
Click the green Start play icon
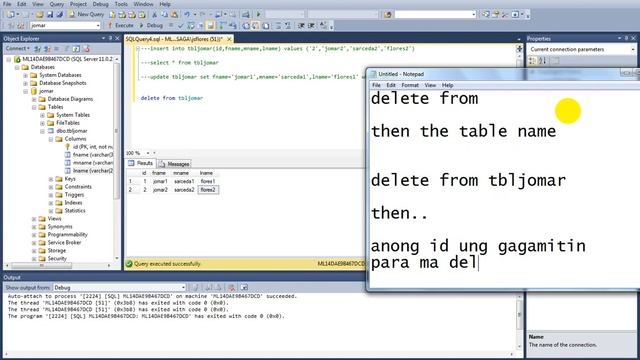click(258, 15)
